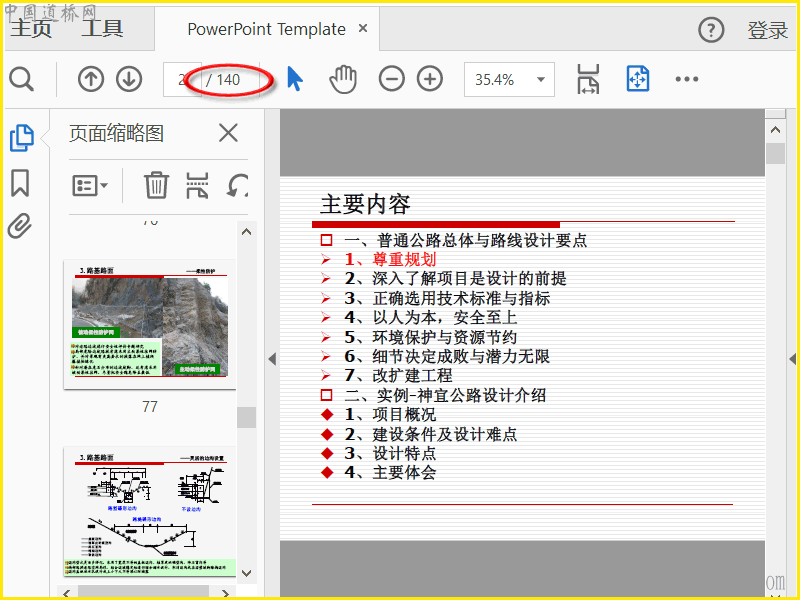Select the arrow selection tool
The height and width of the screenshot is (600, 800).
coord(295,79)
